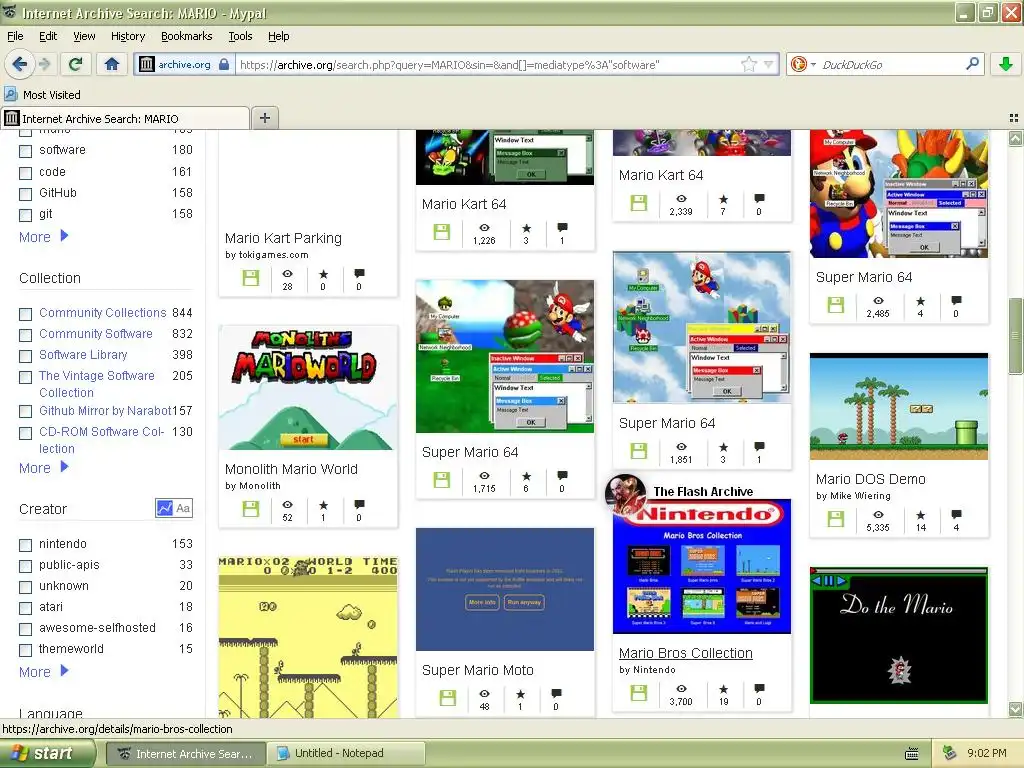
Task: Click the Monolith Mario World thumbnail
Action: (x=308, y=388)
